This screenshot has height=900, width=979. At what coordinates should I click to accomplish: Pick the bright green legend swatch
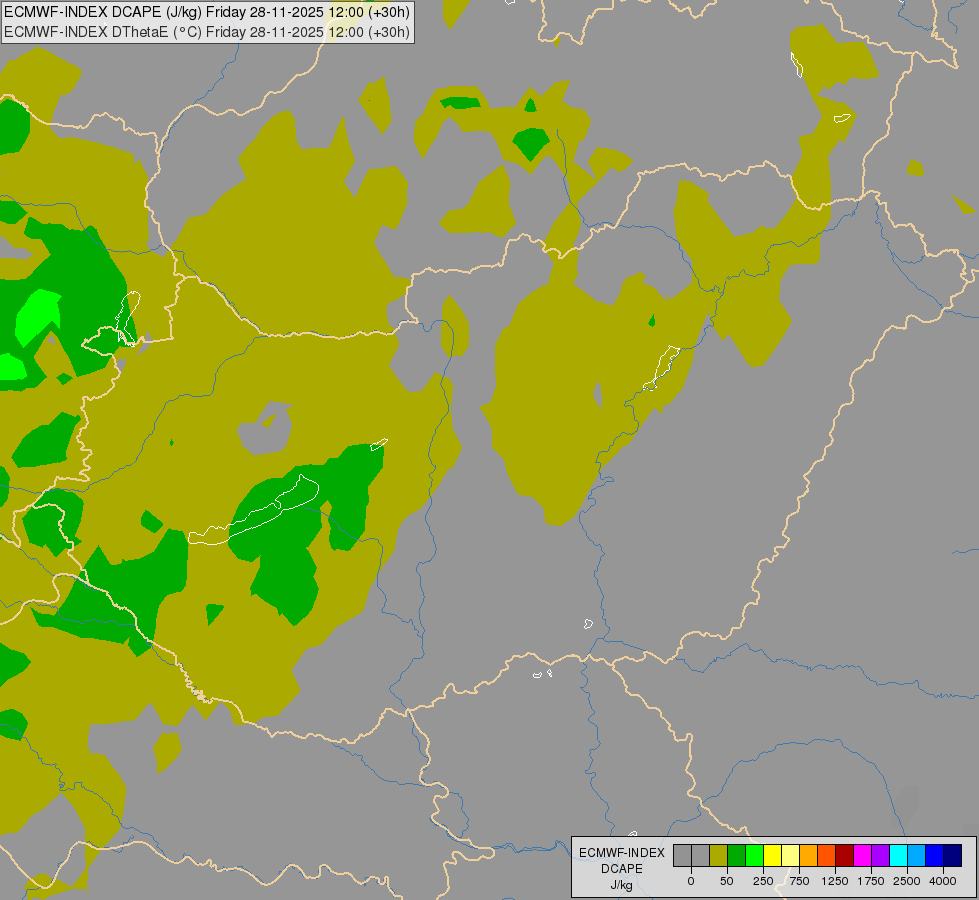[x=754, y=856]
